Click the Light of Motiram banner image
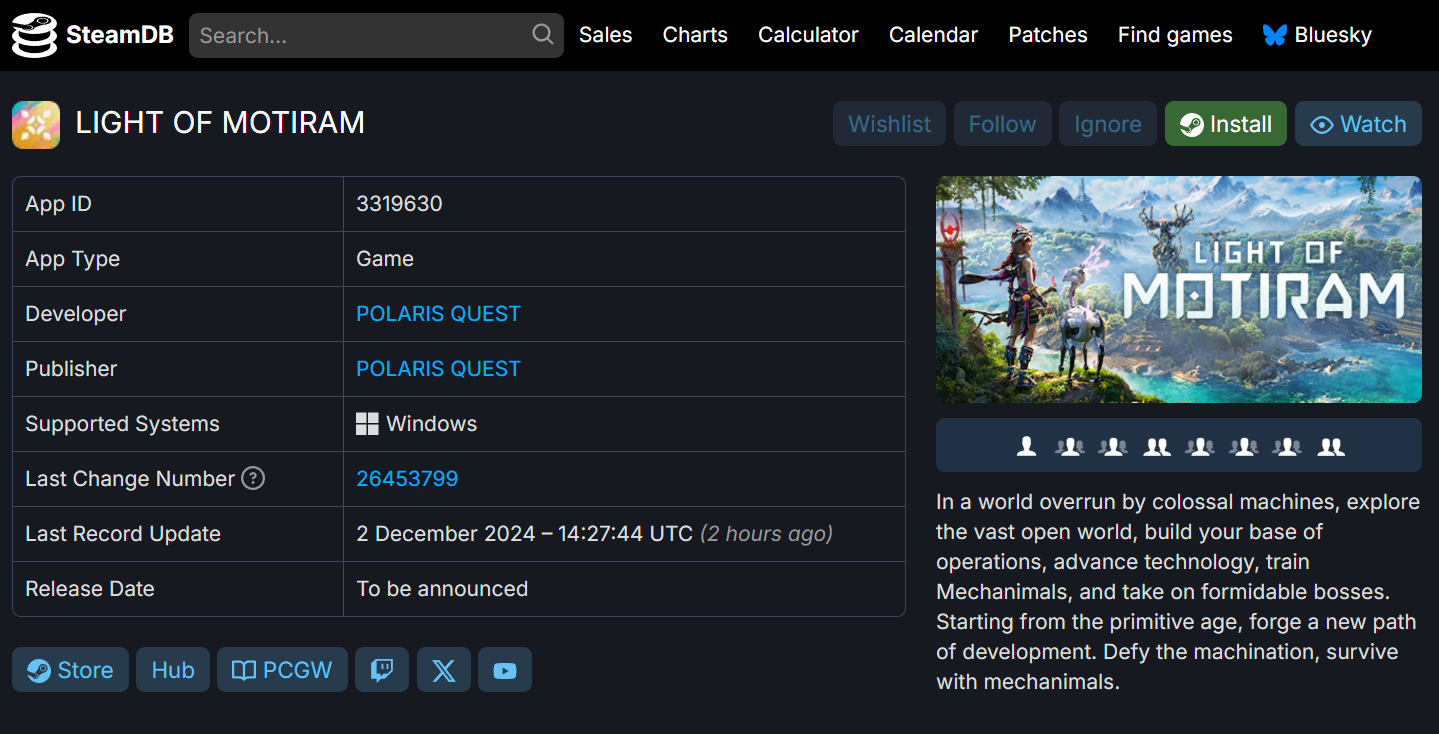Screen dimensions: 1439x734 (x=1178, y=290)
